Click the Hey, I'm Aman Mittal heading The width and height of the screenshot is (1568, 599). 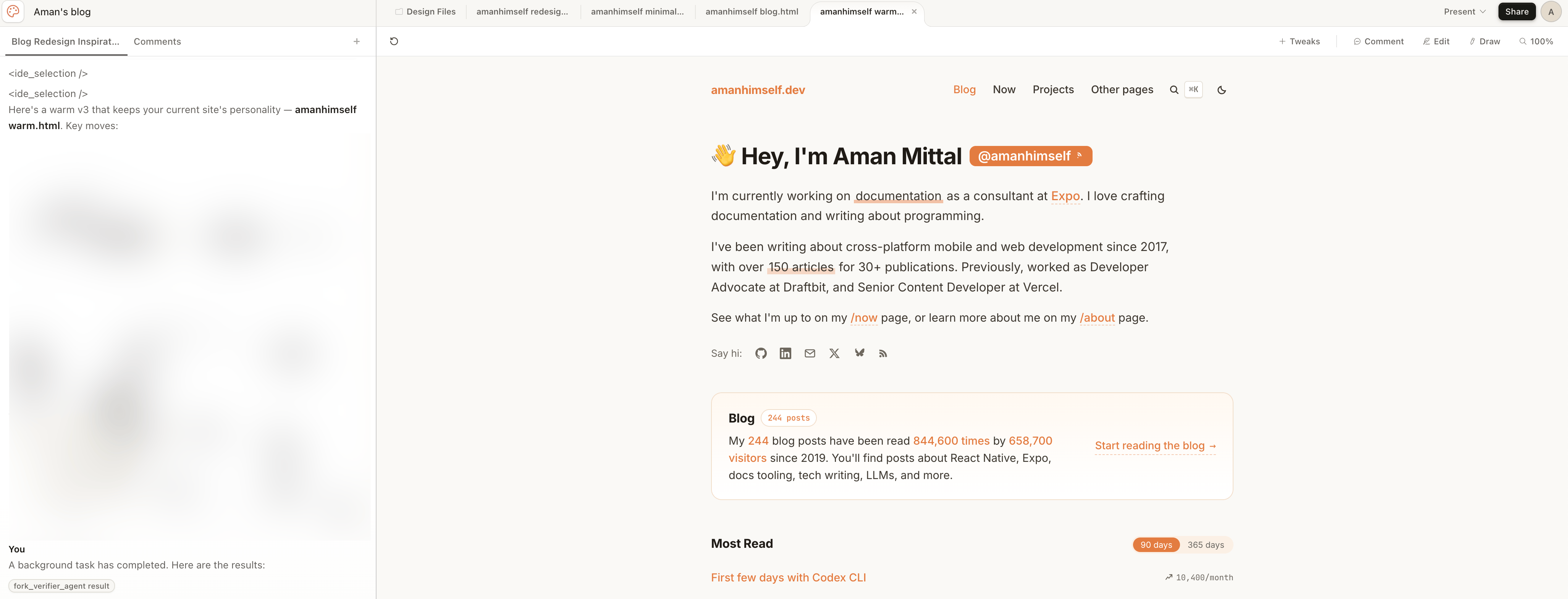pos(851,157)
